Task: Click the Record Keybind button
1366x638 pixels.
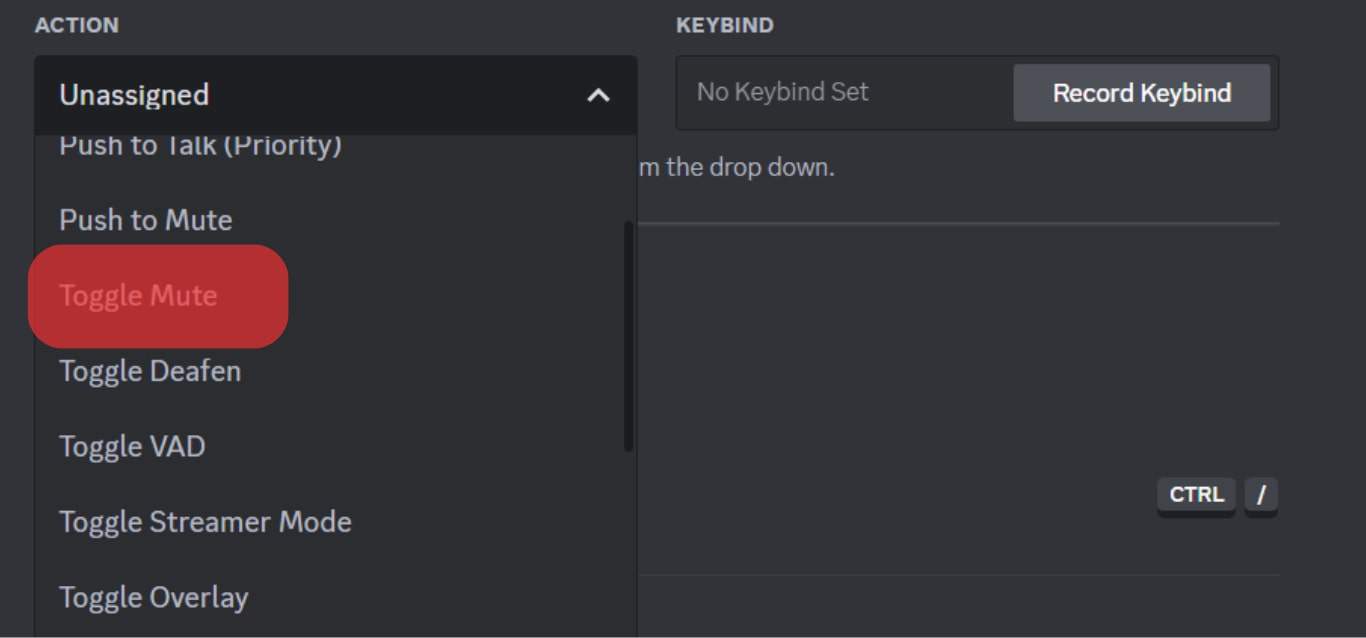Action: point(1141,92)
